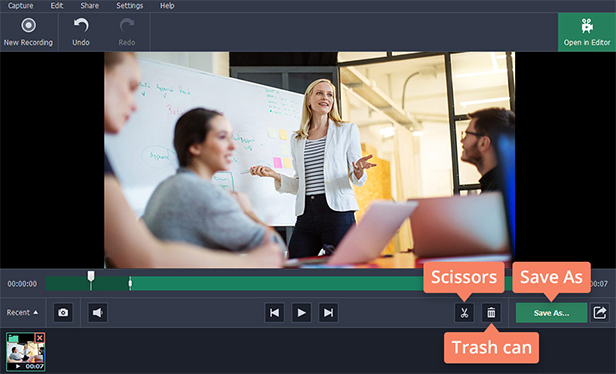Open the Settings menu
The width and height of the screenshot is (616, 374).
click(129, 6)
